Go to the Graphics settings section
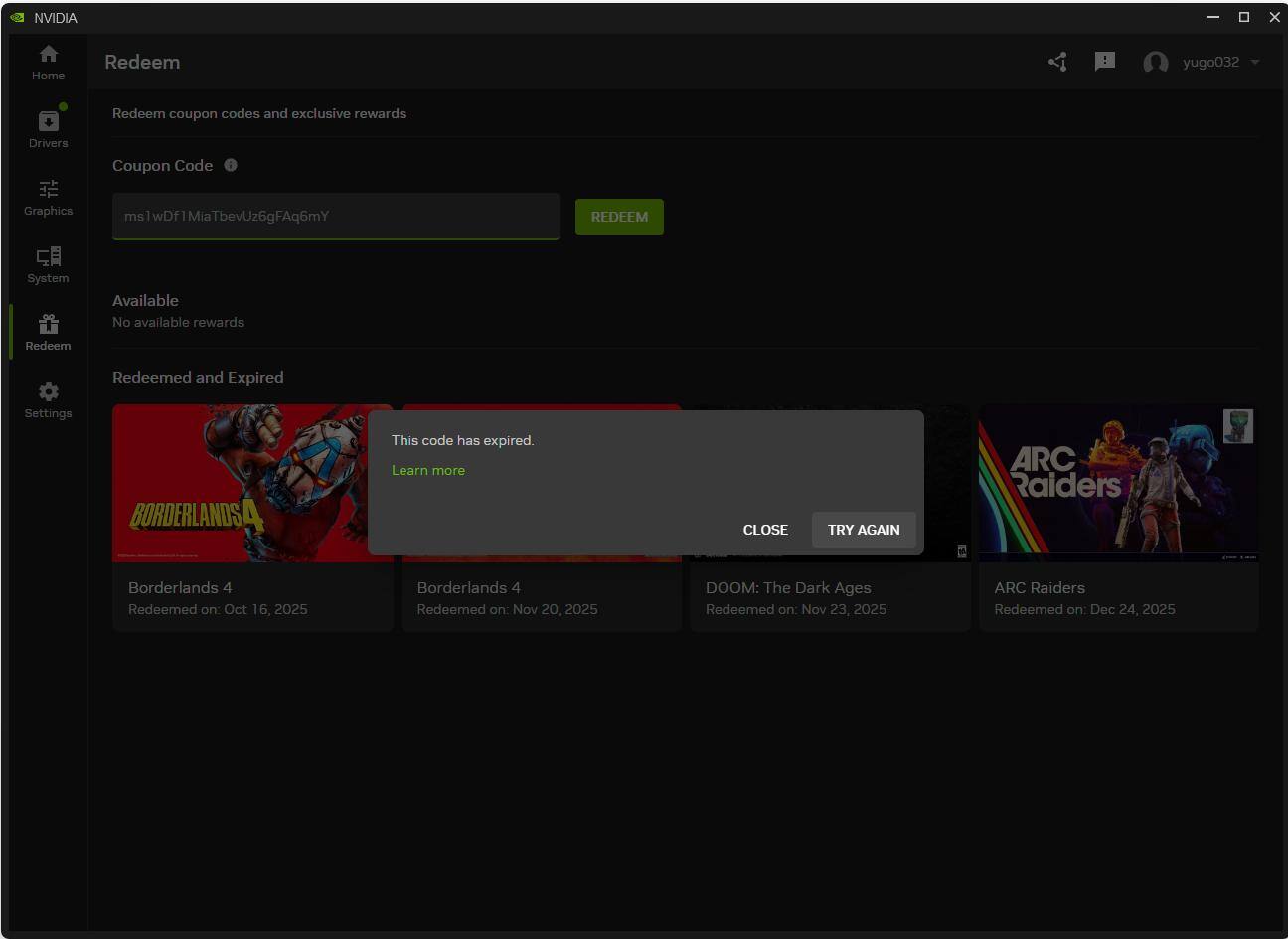Viewport: 1288px width, 939px height. pos(48,197)
